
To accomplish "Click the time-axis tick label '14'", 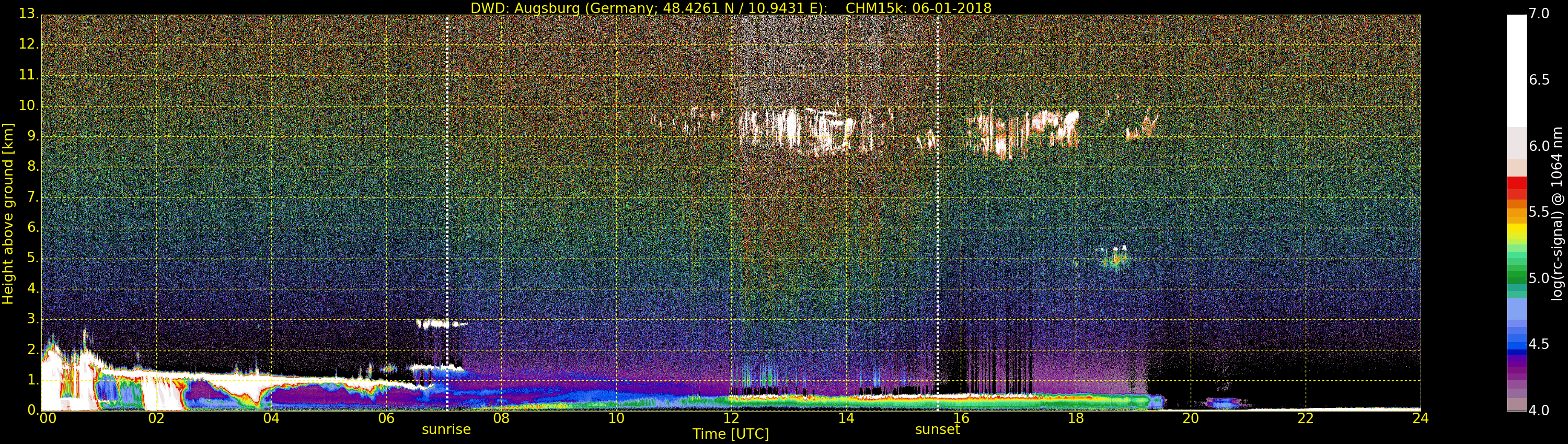I will (x=846, y=418).
